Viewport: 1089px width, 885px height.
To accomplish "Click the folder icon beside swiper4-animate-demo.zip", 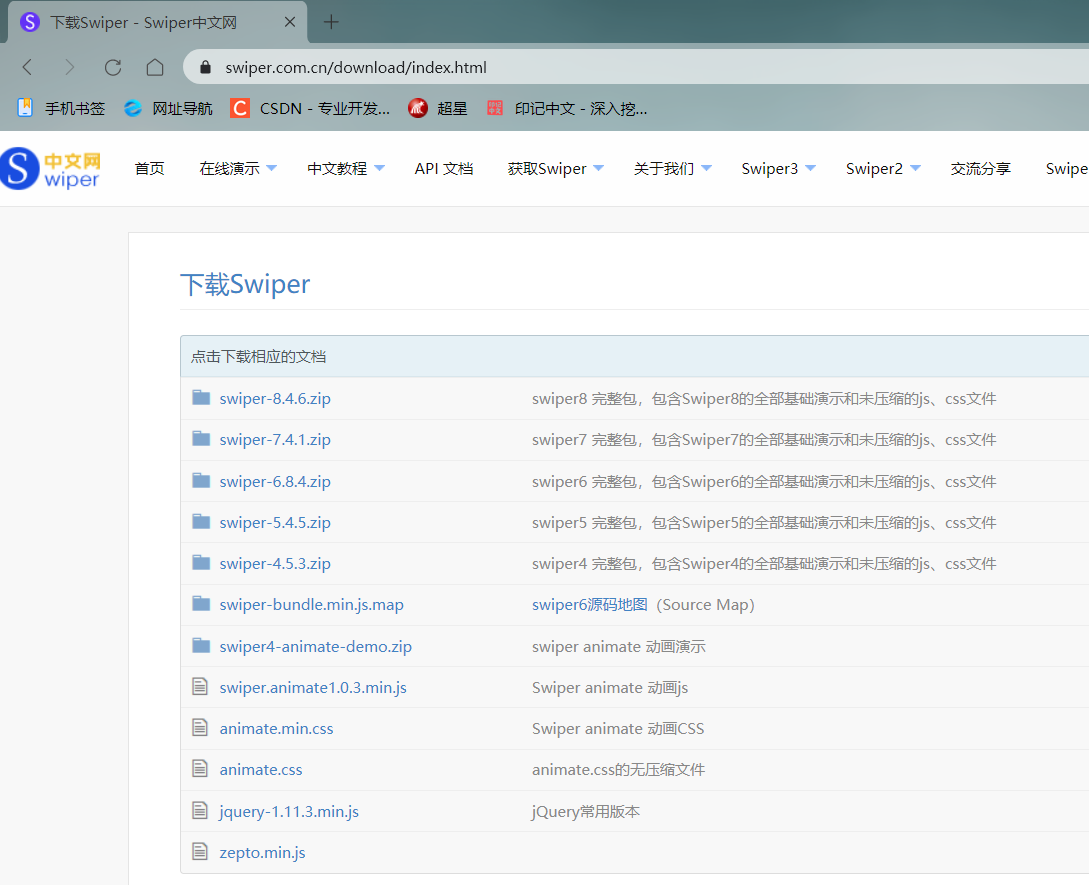I will coord(201,645).
